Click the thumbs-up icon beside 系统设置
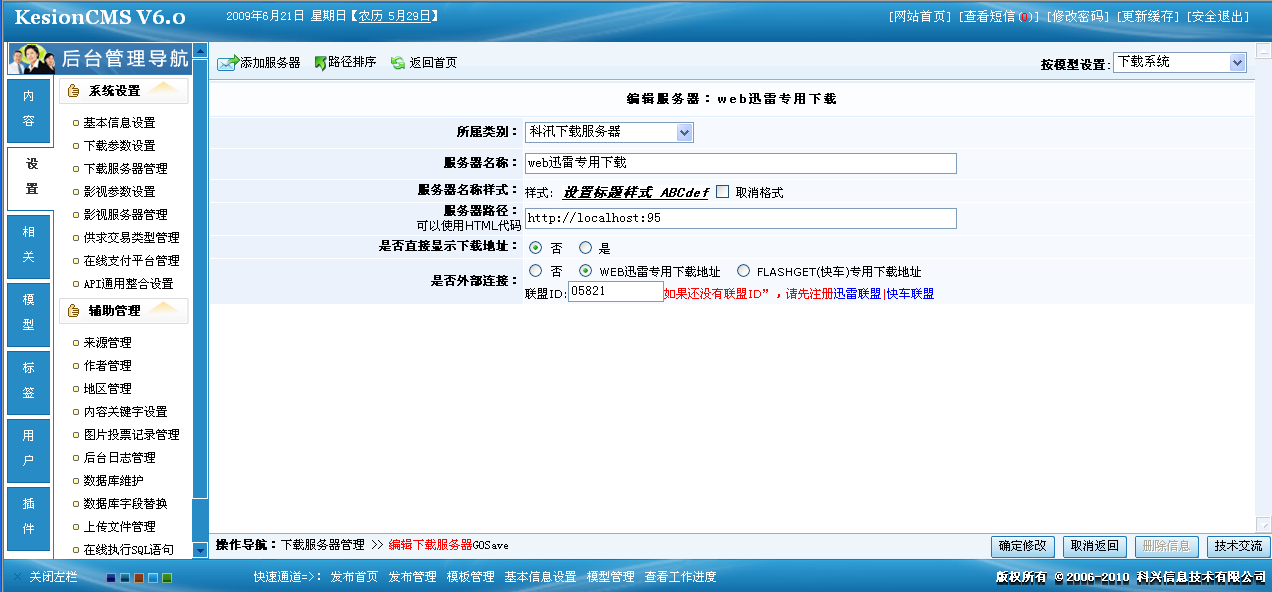 pos(73,91)
